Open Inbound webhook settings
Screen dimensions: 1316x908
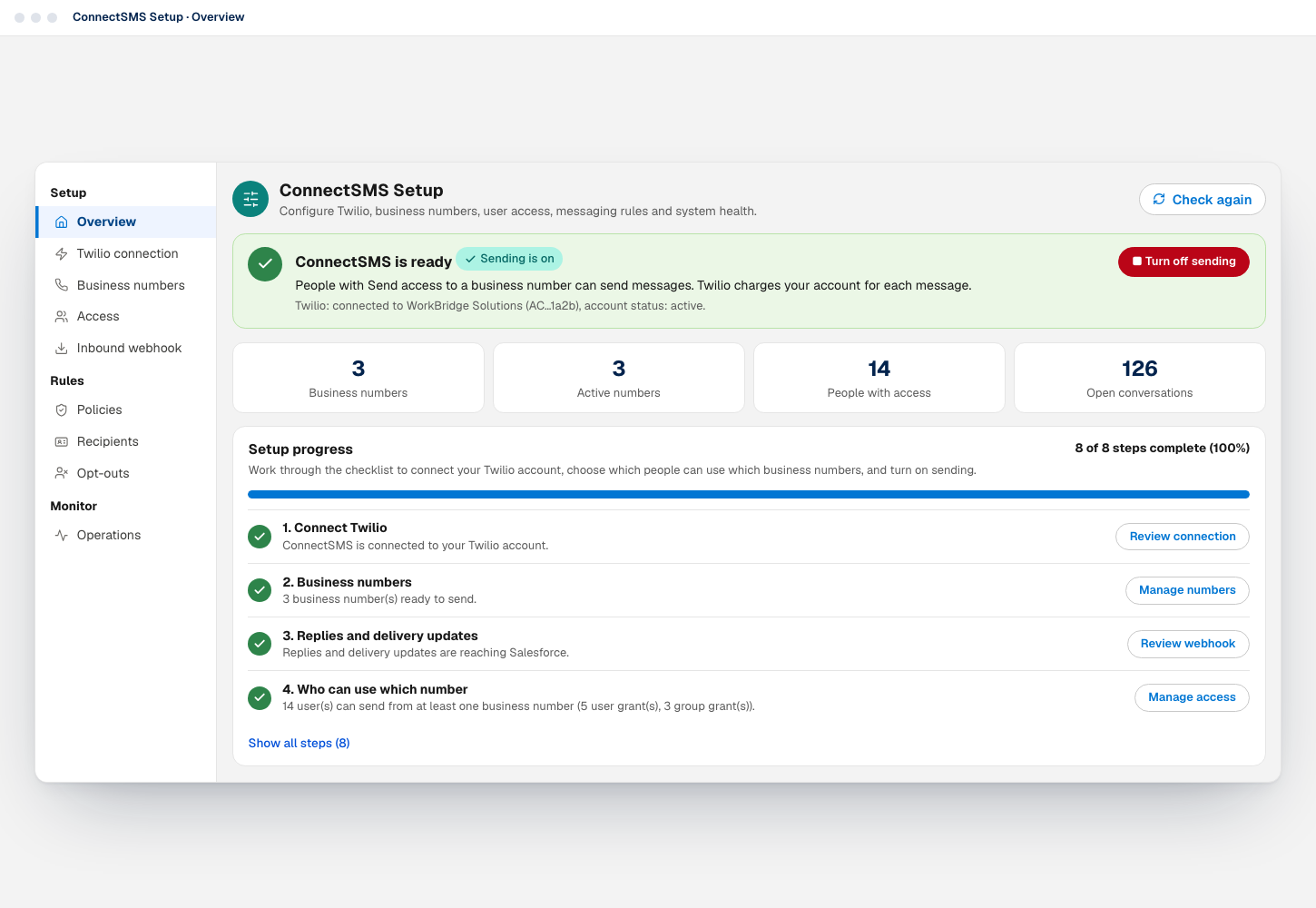126,349
